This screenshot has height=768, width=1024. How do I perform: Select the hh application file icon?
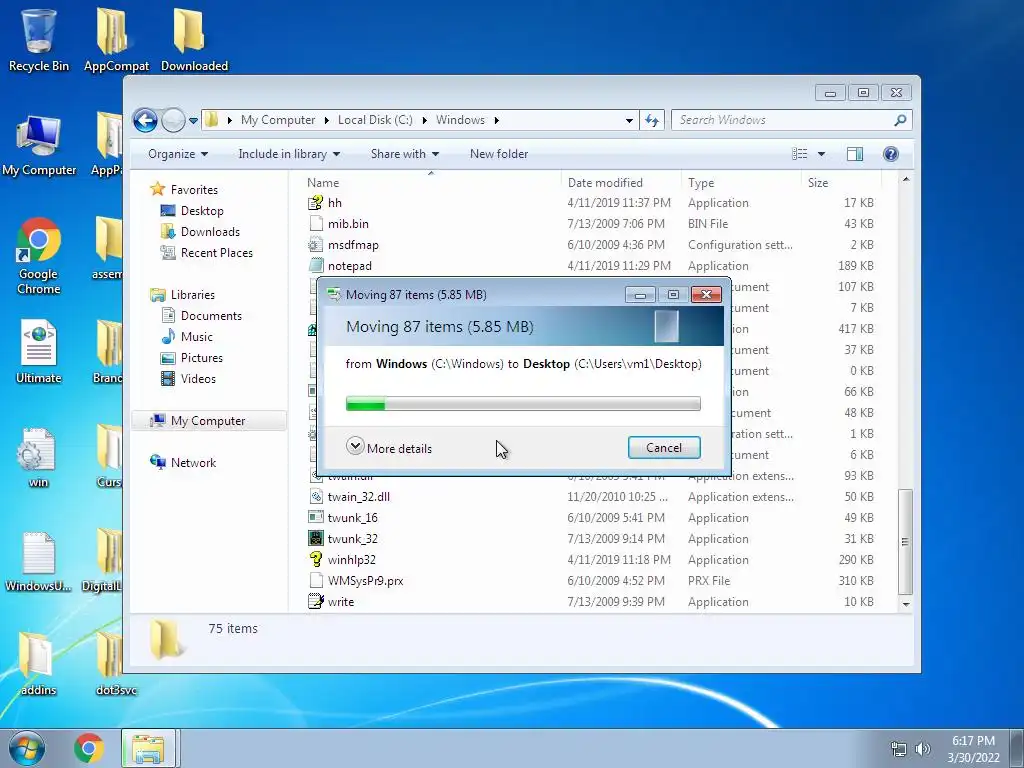click(315, 202)
